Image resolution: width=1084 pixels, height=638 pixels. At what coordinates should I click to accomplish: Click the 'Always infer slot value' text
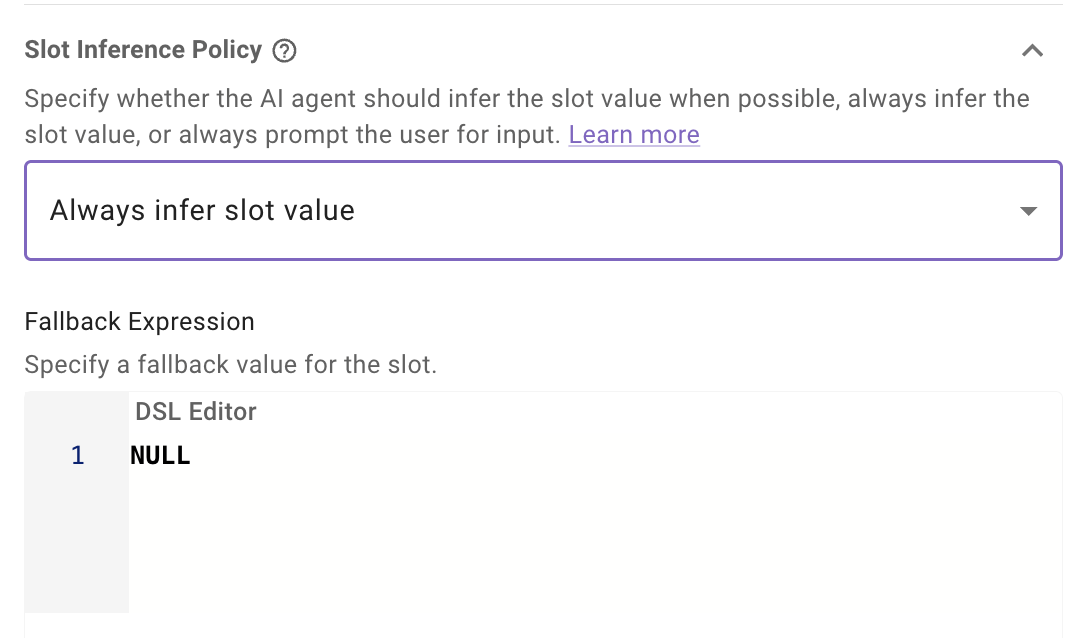click(202, 211)
